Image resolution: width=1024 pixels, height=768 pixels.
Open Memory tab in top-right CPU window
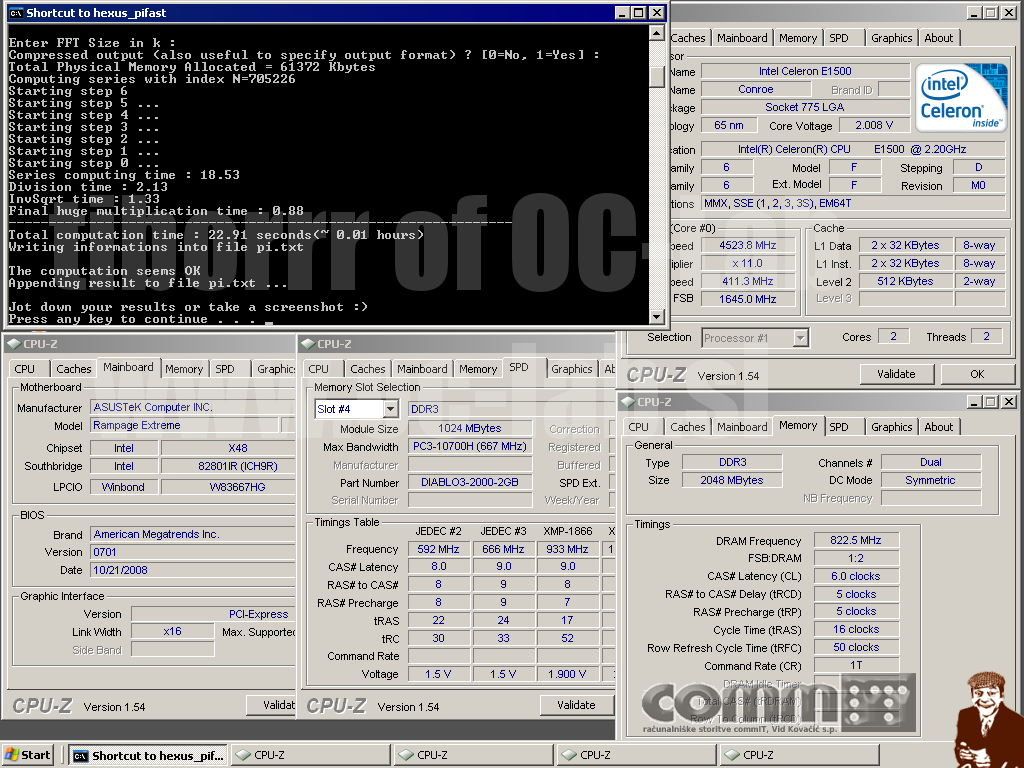[x=797, y=39]
